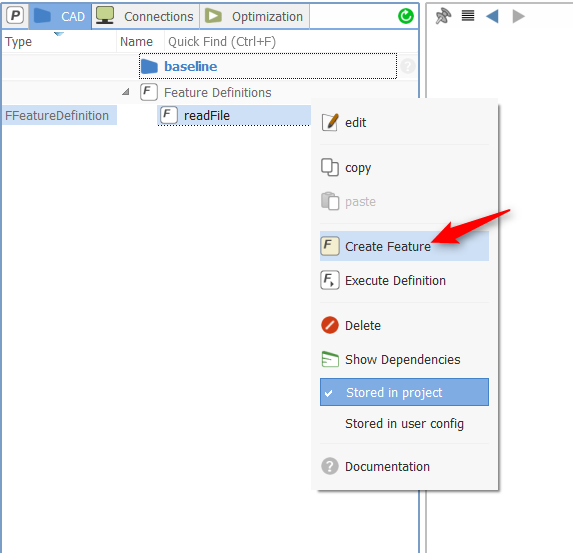Open Documentation from the context menu

(404, 466)
